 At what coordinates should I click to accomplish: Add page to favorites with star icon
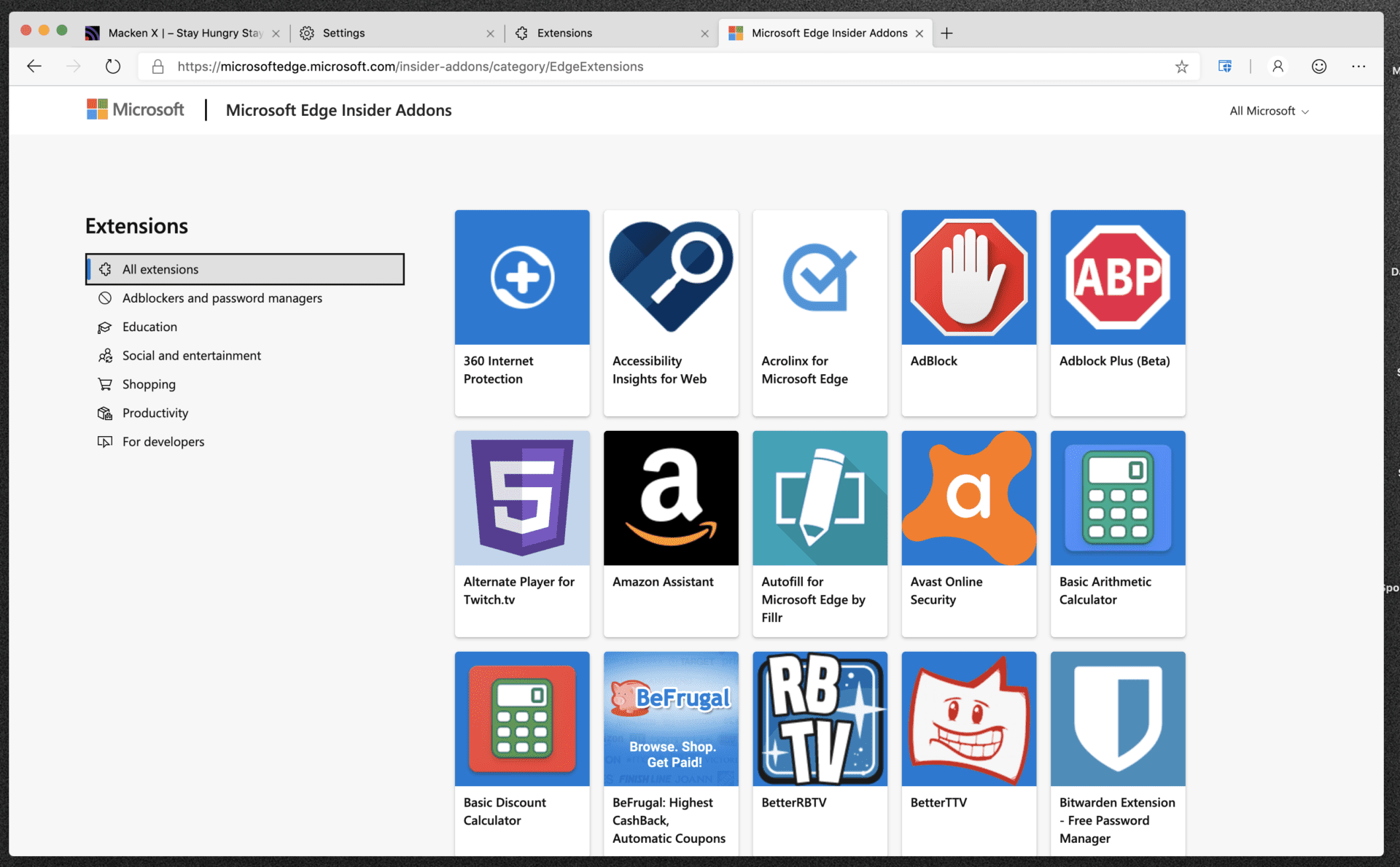[1181, 66]
